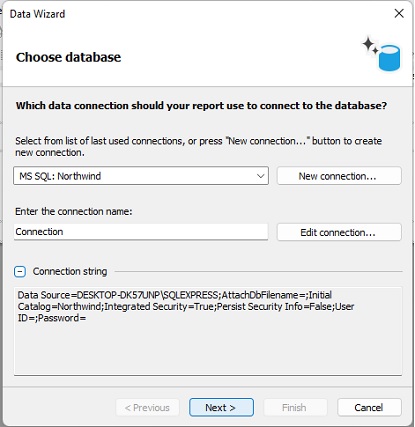Click the disabled Finish button
Image resolution: width=415 pixels, height=427 pixels.
click(295, 407)
